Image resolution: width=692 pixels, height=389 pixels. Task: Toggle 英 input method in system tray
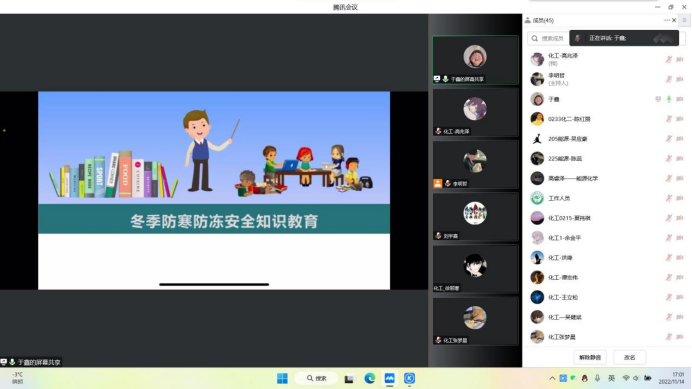pyautogui.click(x=611, y=378)
